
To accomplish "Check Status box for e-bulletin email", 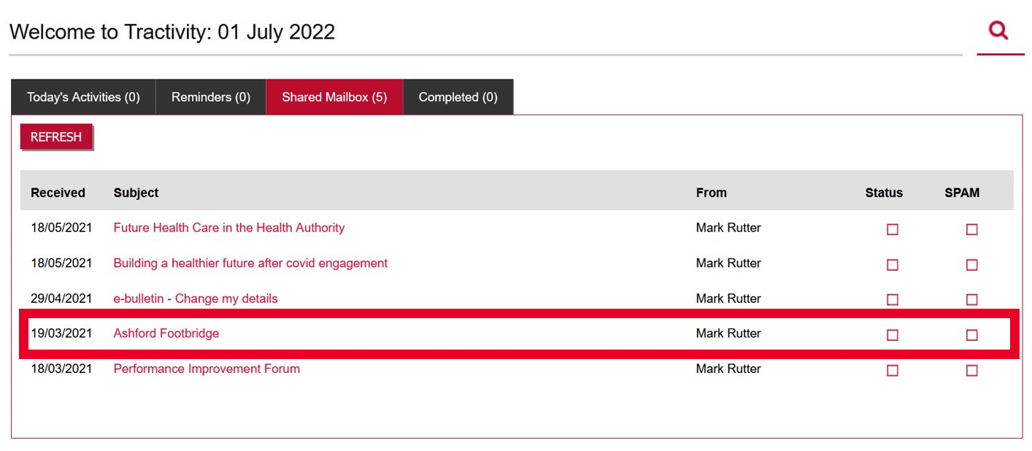I will 892,299.
